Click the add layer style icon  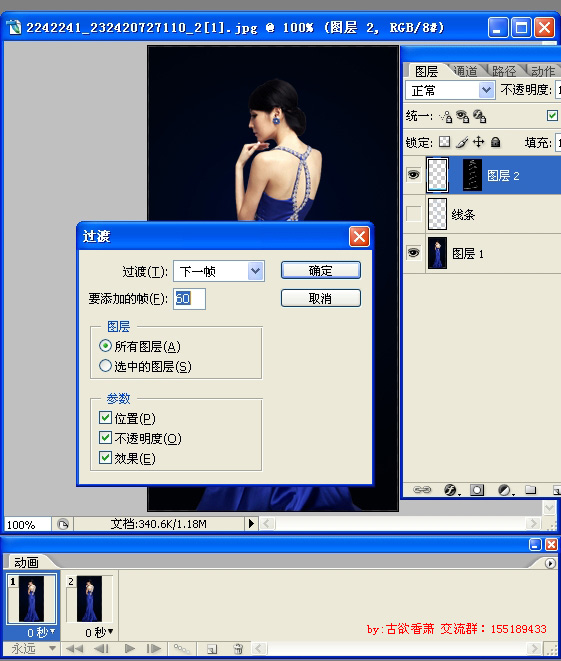(x=451, y=490)
